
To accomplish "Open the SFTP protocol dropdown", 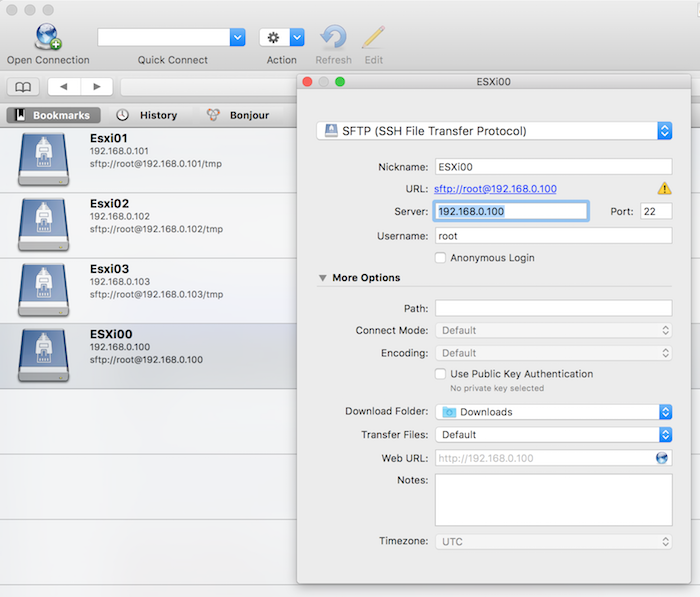I will click(x=494, y=131).
